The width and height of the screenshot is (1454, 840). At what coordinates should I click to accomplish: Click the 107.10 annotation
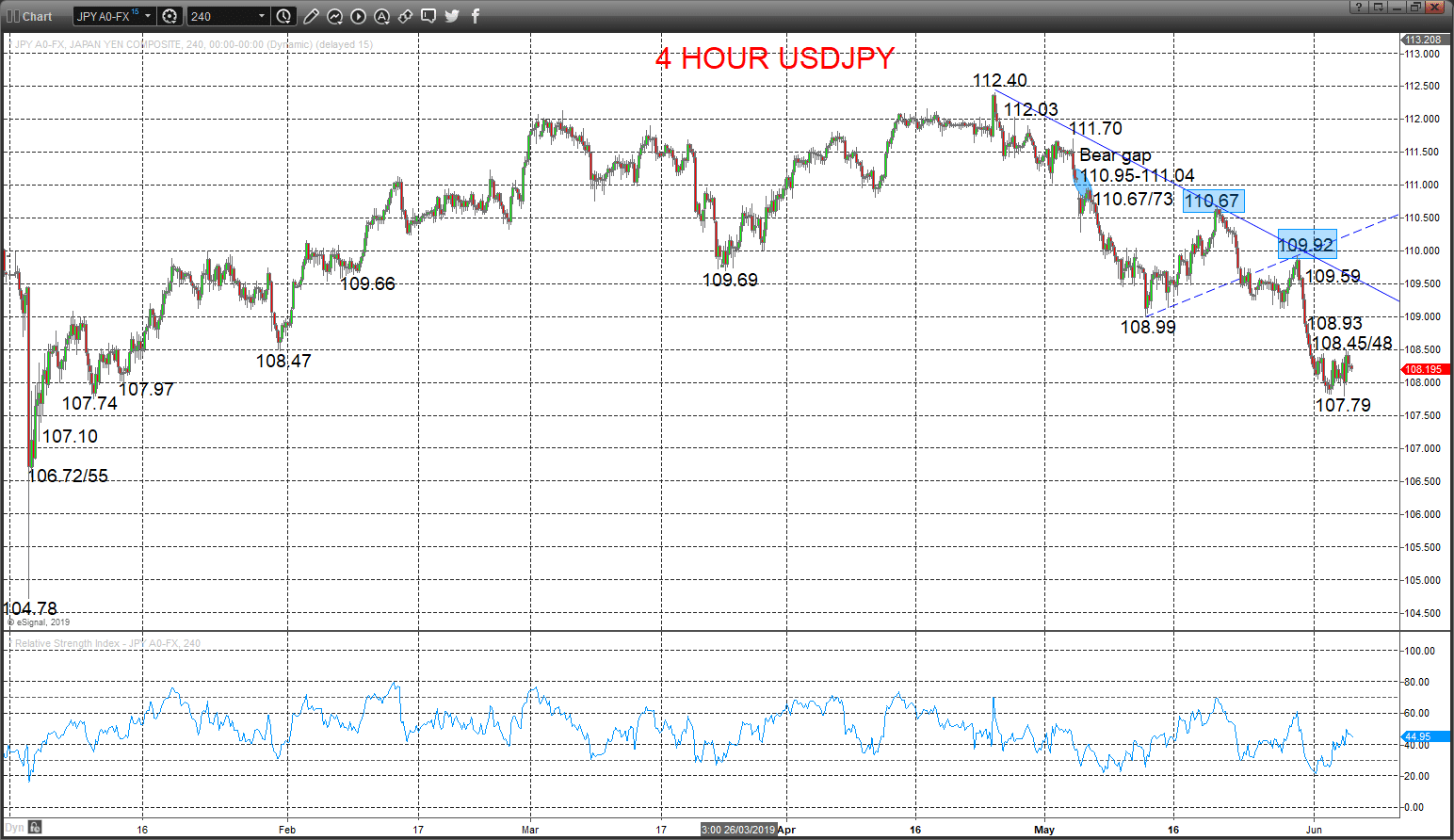coord(70,436)
